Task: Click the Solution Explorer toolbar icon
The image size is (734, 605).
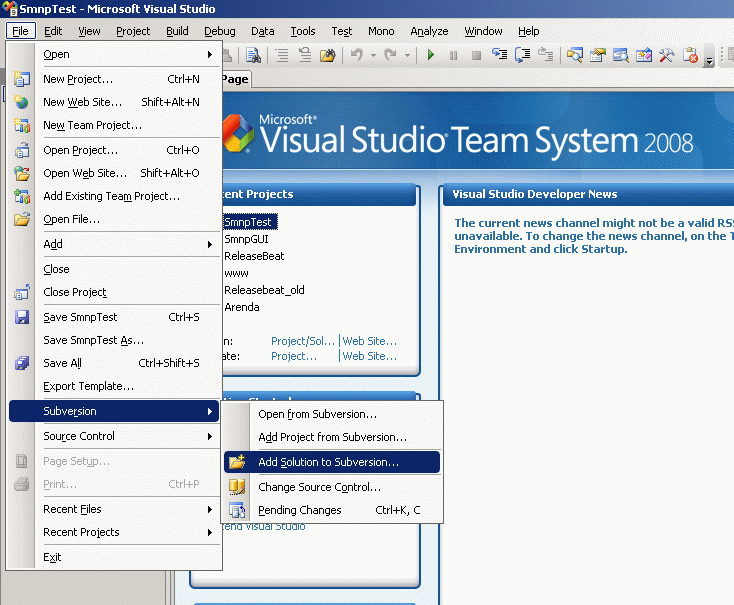Action: (575, 55)
